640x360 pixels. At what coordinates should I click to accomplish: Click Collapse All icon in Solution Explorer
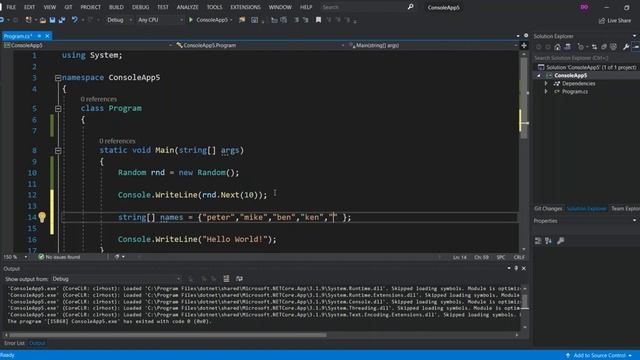coord(604,47)
